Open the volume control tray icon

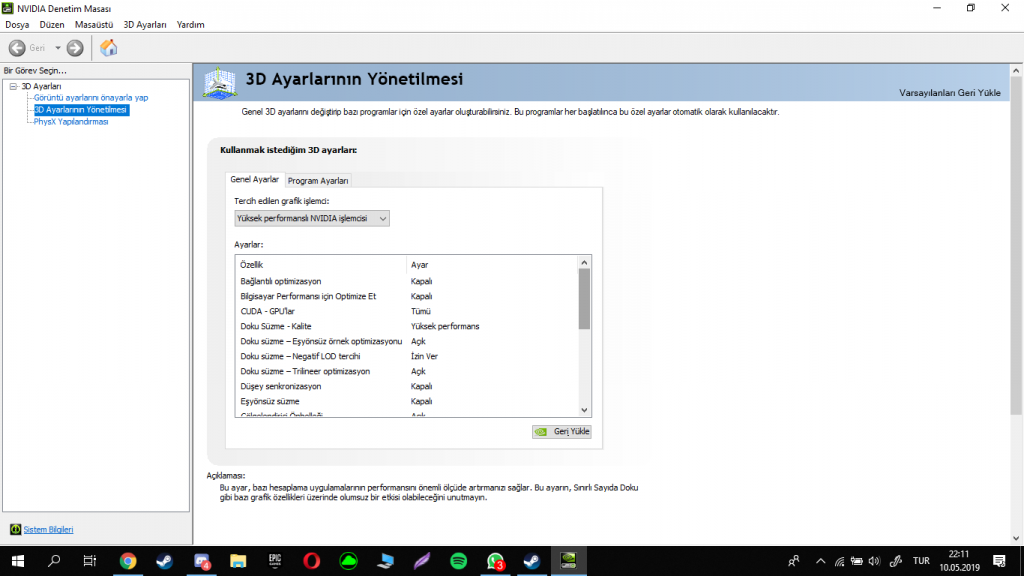(x=874, y=561)
